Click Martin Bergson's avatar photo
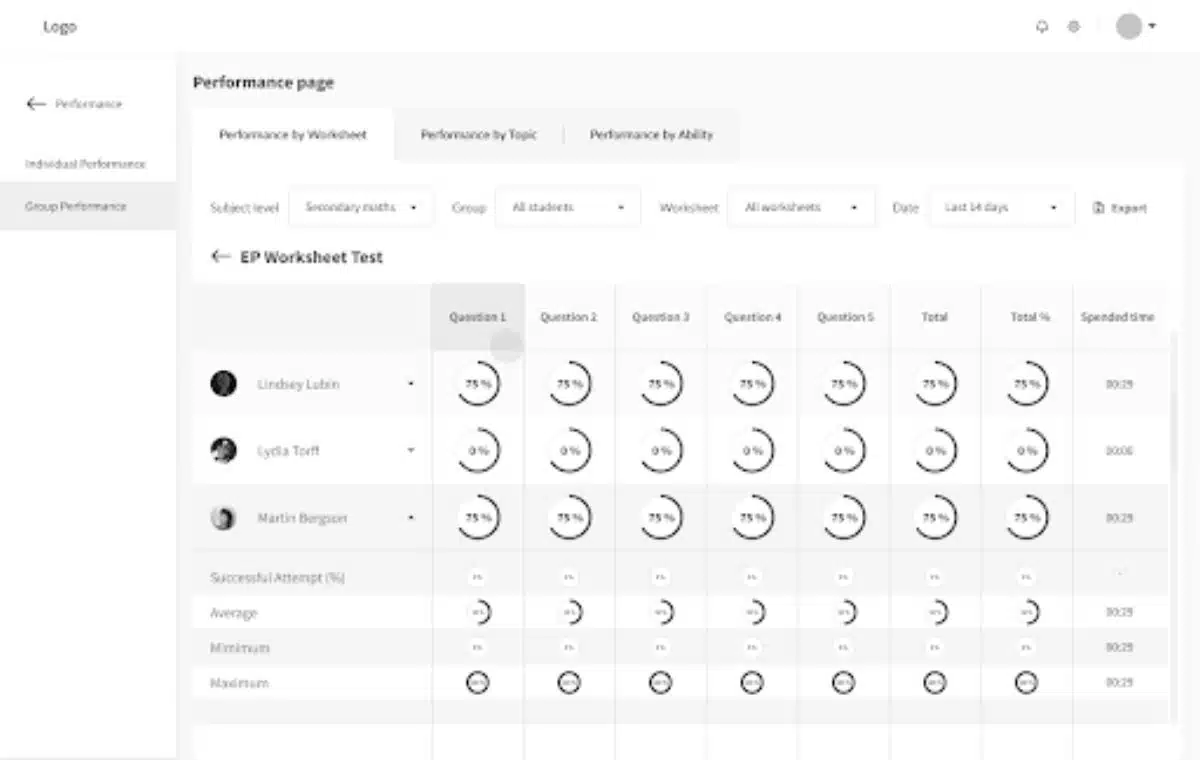This screenshot has height=760, width=1200. click(x=224, y=518)
